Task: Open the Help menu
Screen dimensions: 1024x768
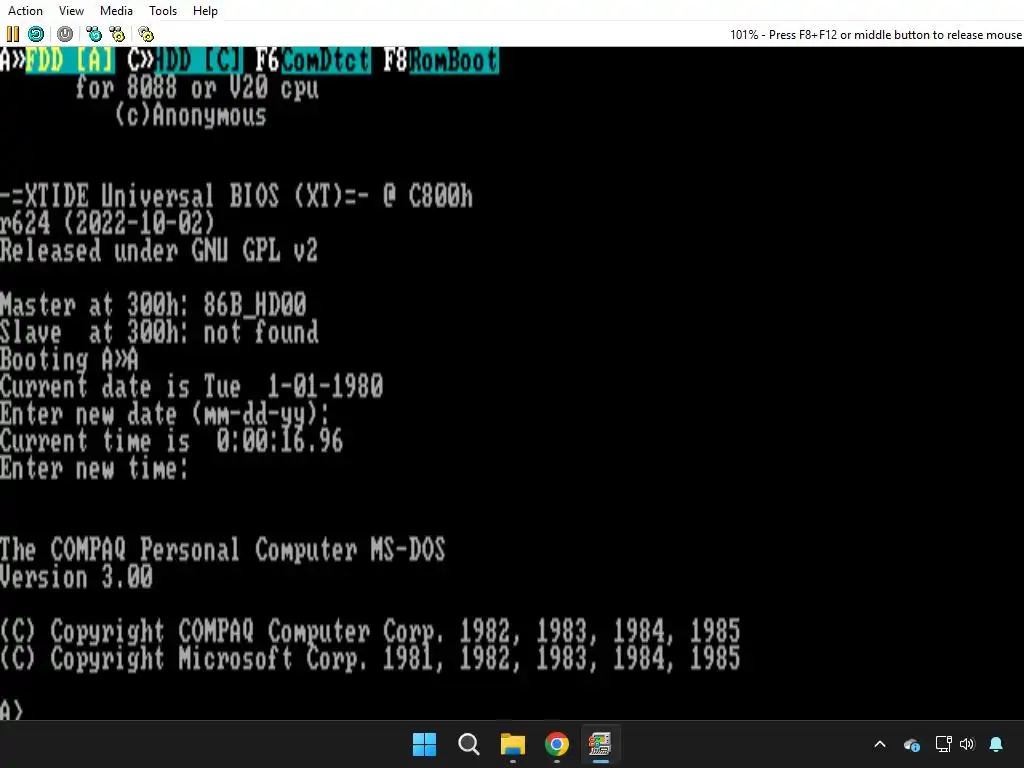Action: 205,10
